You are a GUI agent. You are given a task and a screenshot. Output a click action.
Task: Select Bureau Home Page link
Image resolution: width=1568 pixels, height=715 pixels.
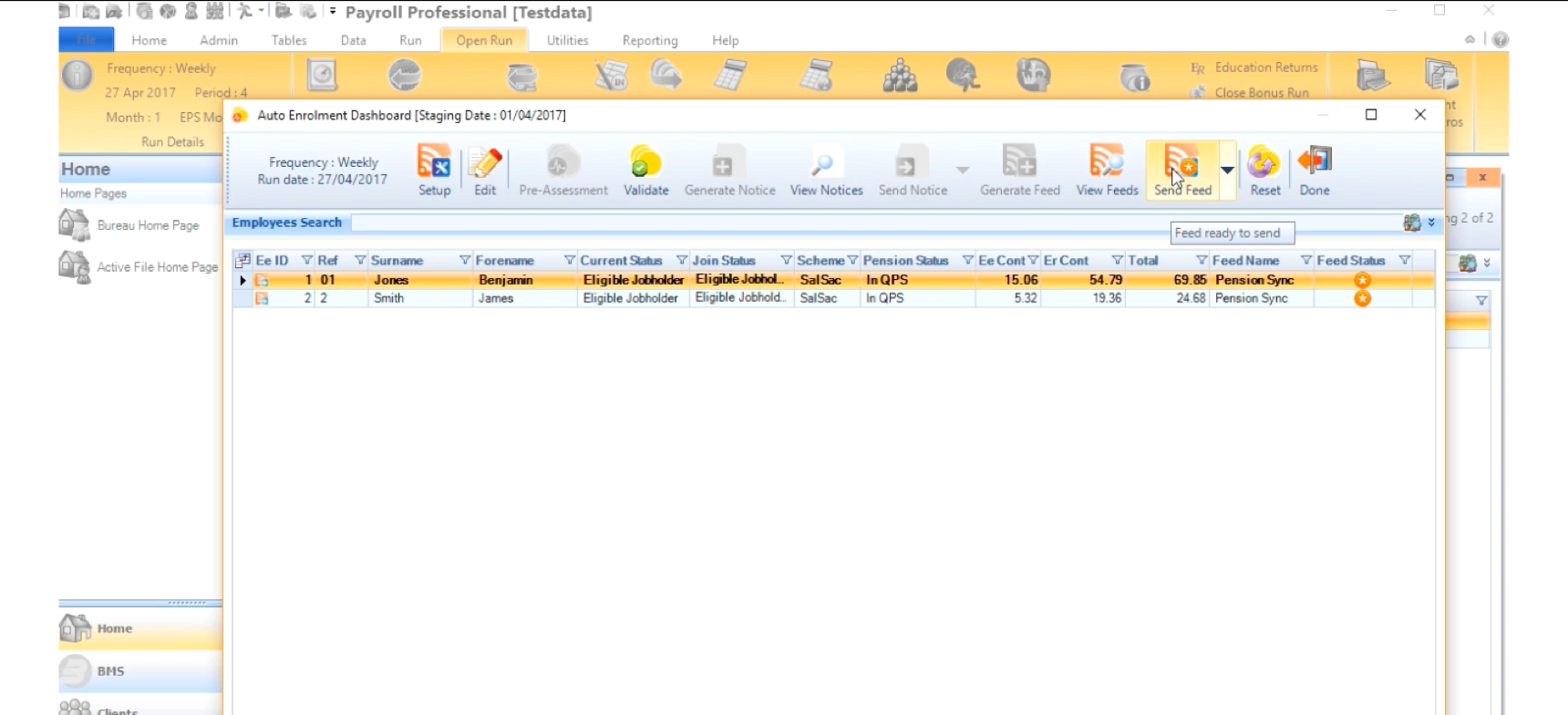(x=148, y=225)
